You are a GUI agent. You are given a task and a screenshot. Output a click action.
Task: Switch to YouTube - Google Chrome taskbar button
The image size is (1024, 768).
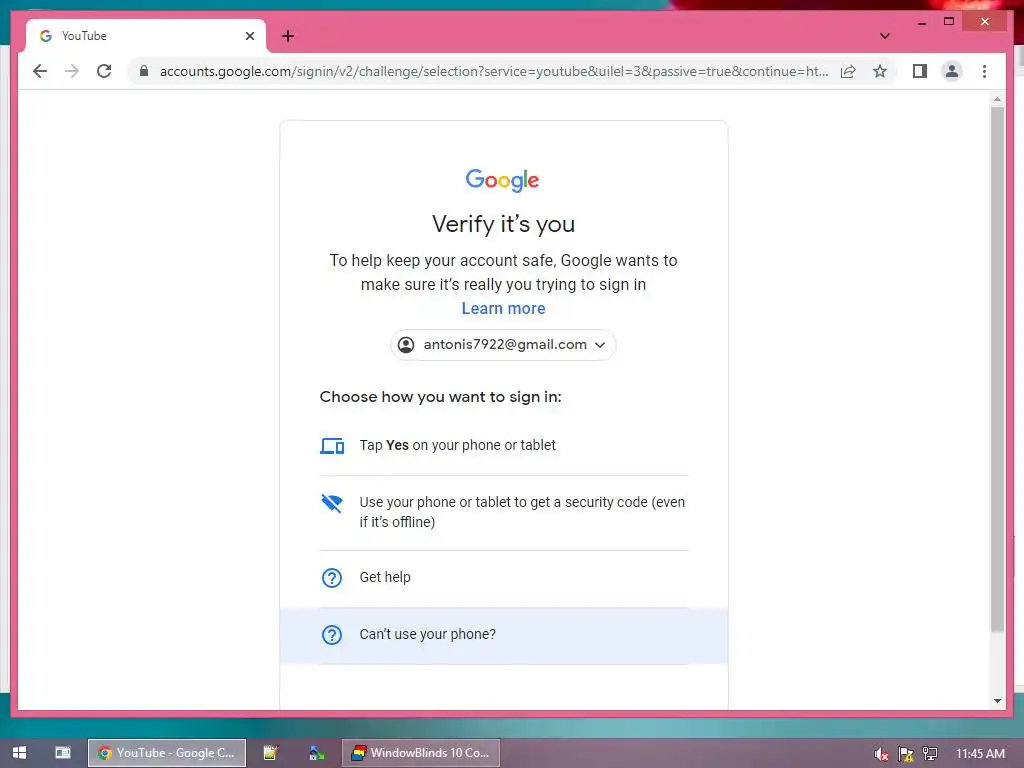tap(167, 753)
